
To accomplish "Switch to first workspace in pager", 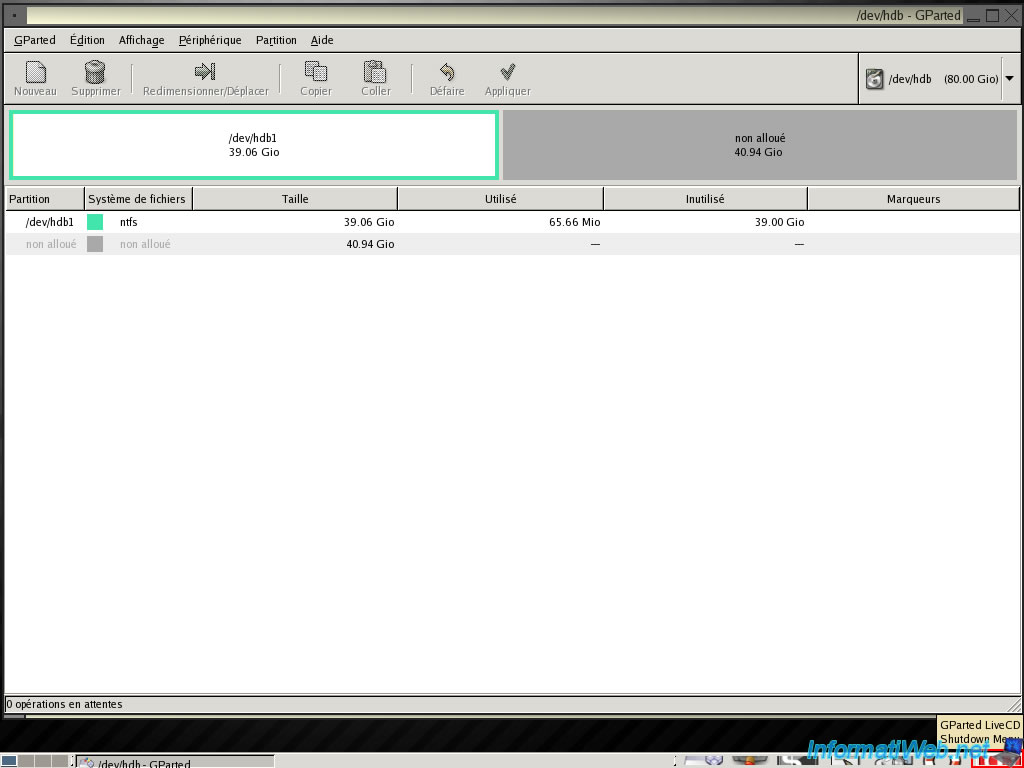I will pos(9,761).
